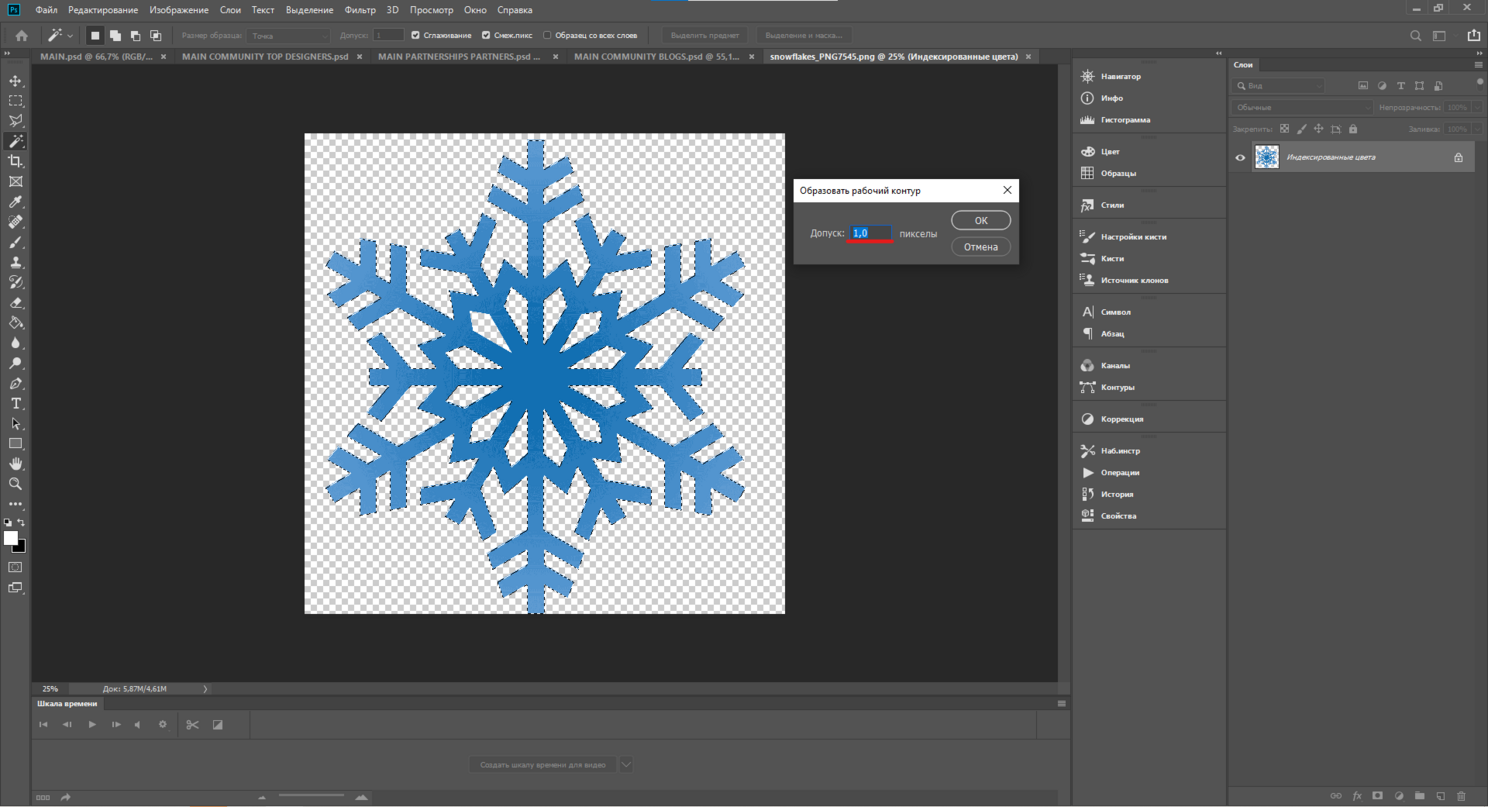Confirm the work path dialog with OK
The image size is (1488, 807).
click(981, 220)
